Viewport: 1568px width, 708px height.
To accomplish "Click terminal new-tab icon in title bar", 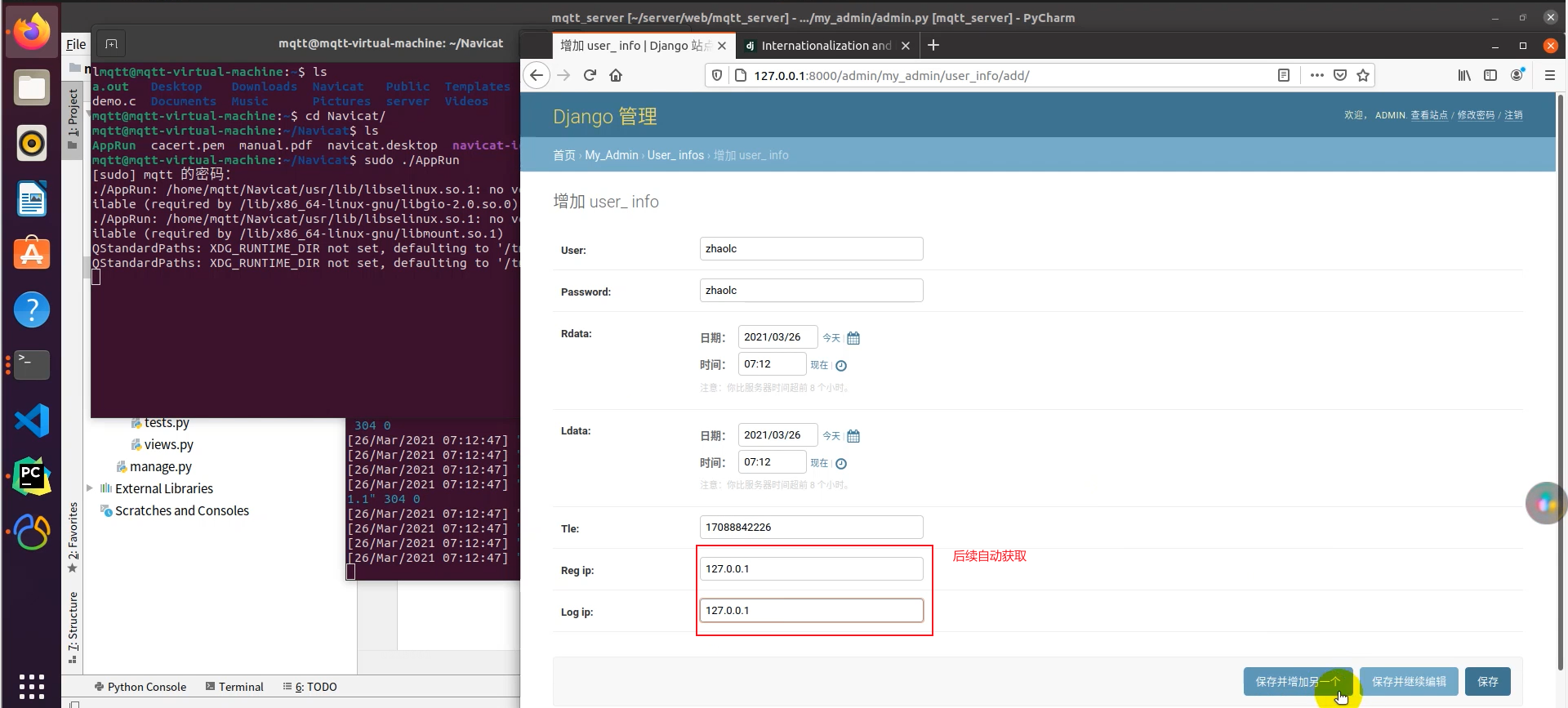I will pos(111,43).
